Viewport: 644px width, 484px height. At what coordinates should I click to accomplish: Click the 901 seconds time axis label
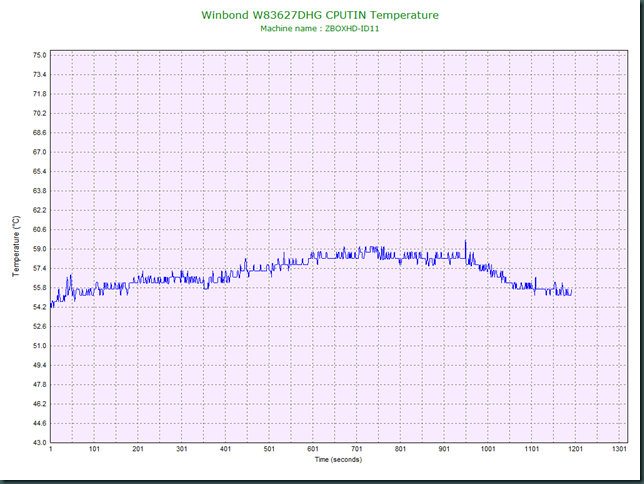444,449
